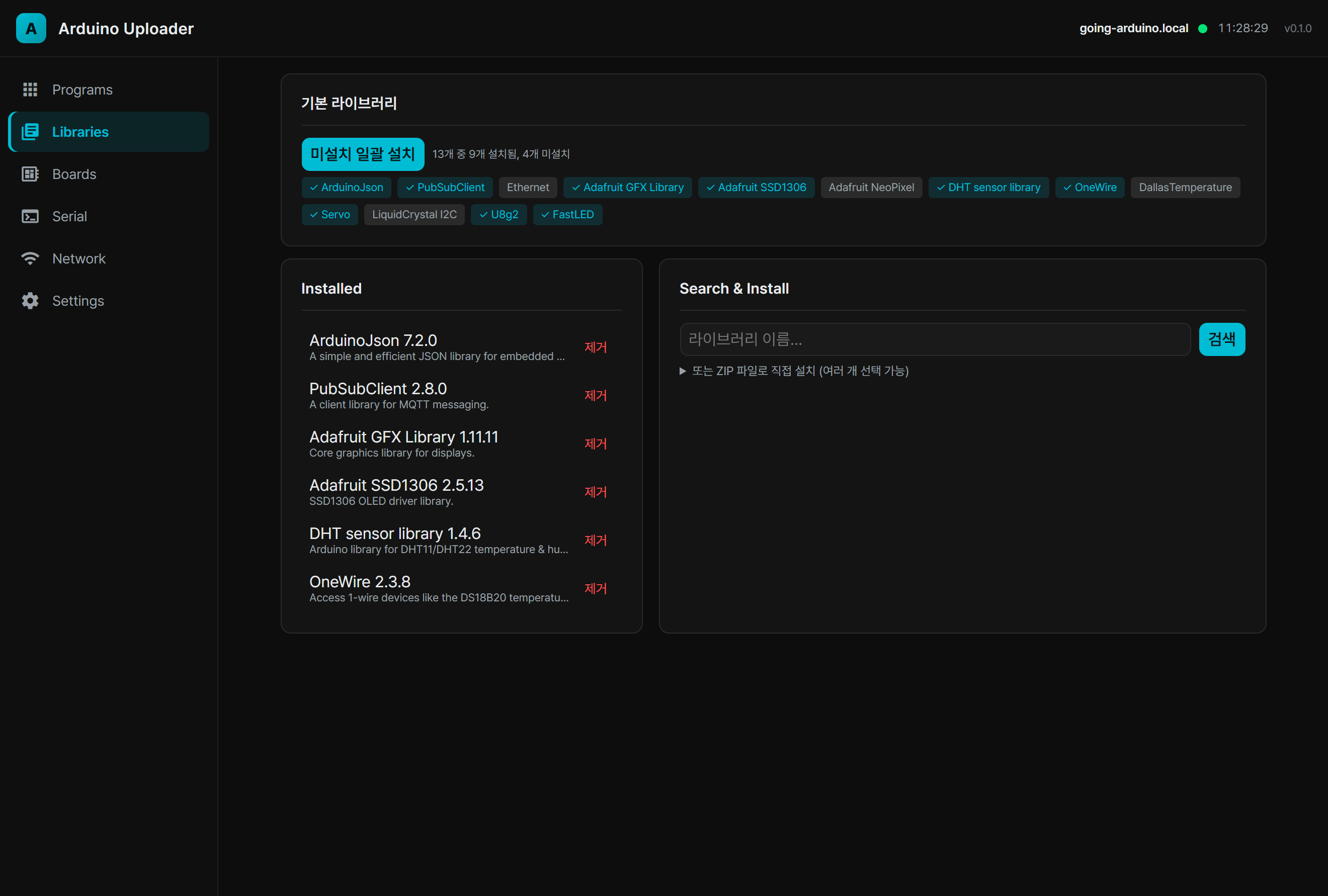Select the uninstalled Ethernet chip

pos(528,188)
